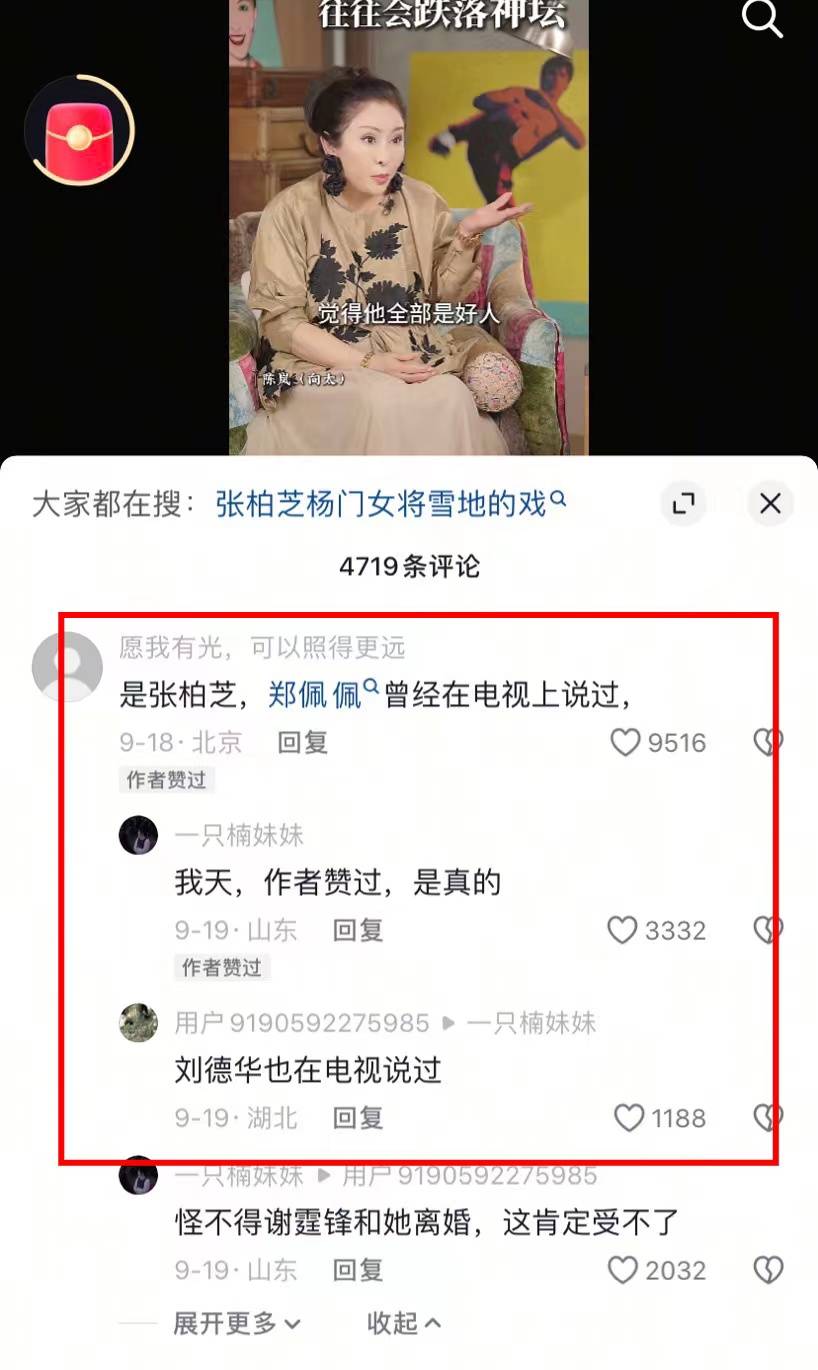Dislike the top comment with broken heart
Image resolution: width=818 pixels, height=1370 pixels.
[x=768, y=742]
